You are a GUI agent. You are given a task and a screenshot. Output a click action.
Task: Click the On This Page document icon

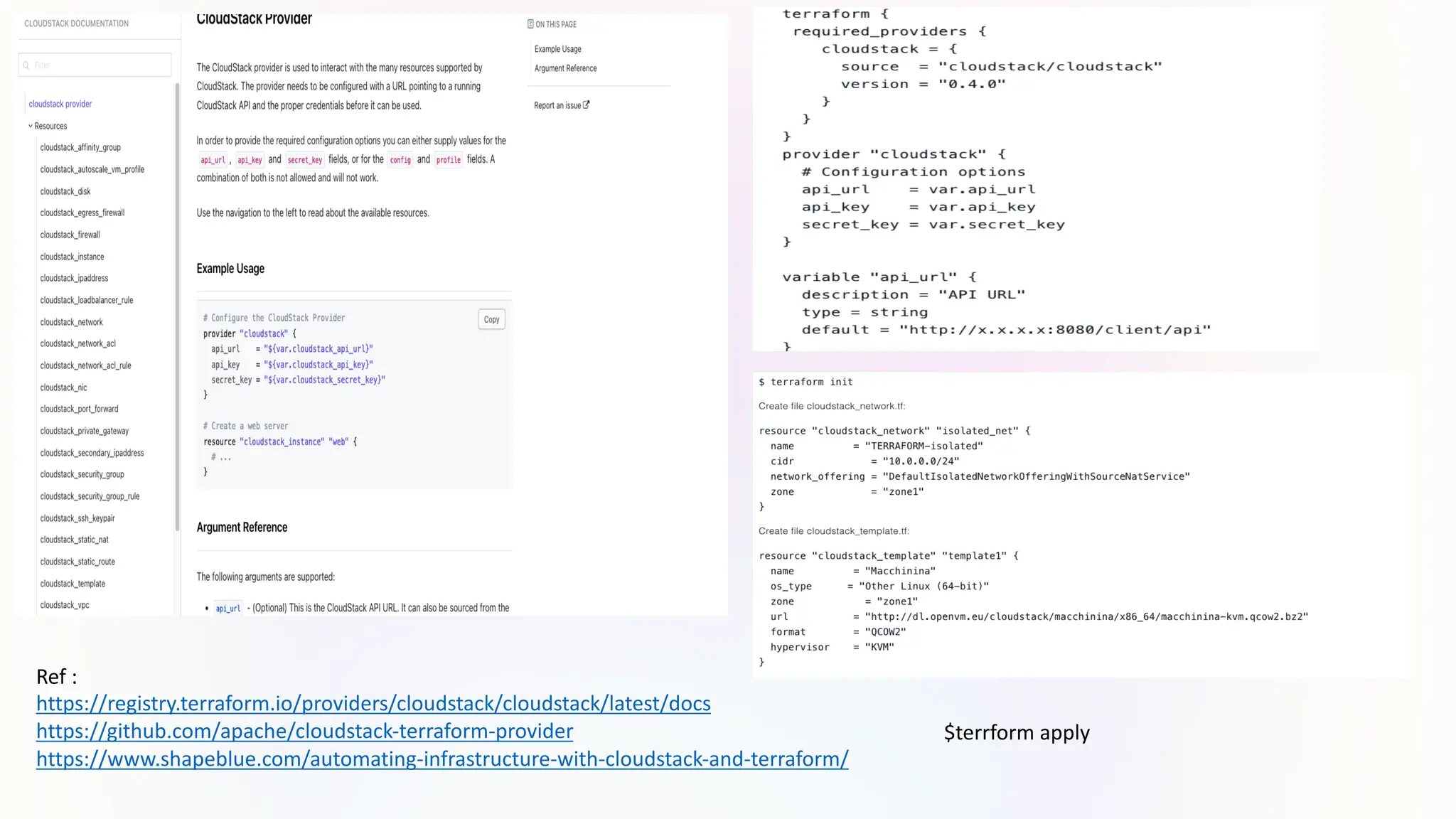tap(530, 24)
